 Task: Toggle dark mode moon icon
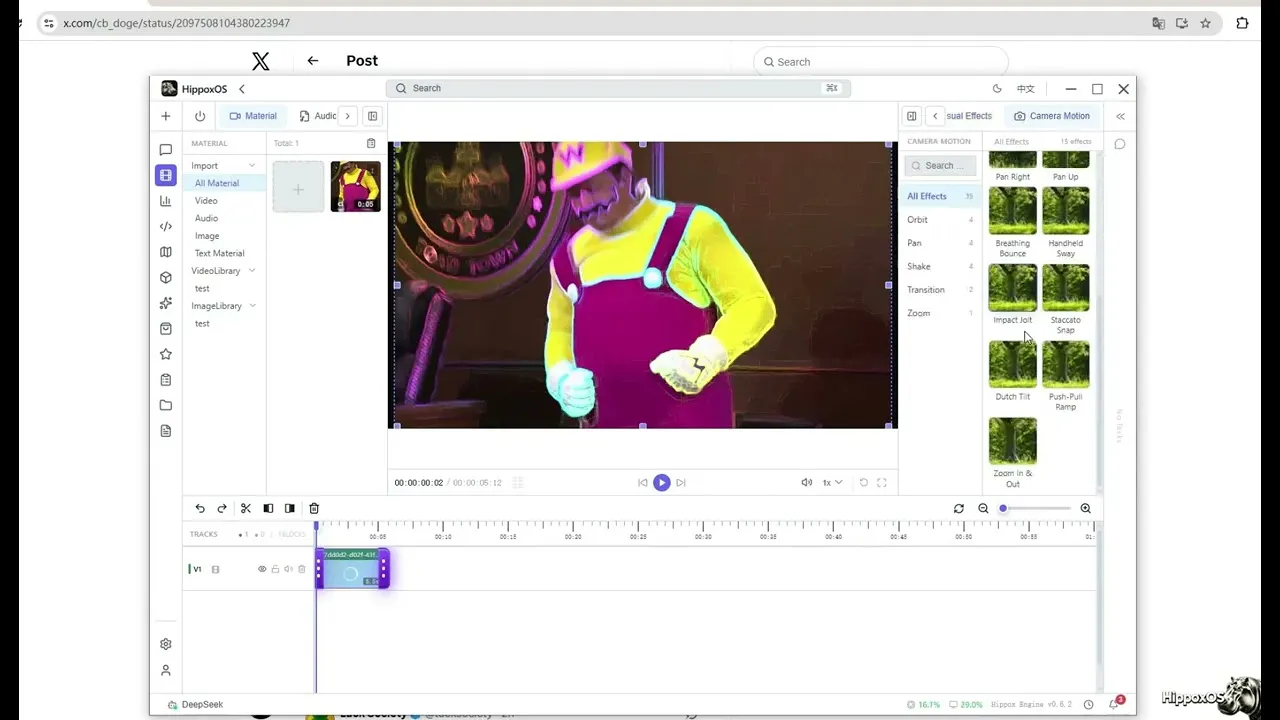click(997, 88)
